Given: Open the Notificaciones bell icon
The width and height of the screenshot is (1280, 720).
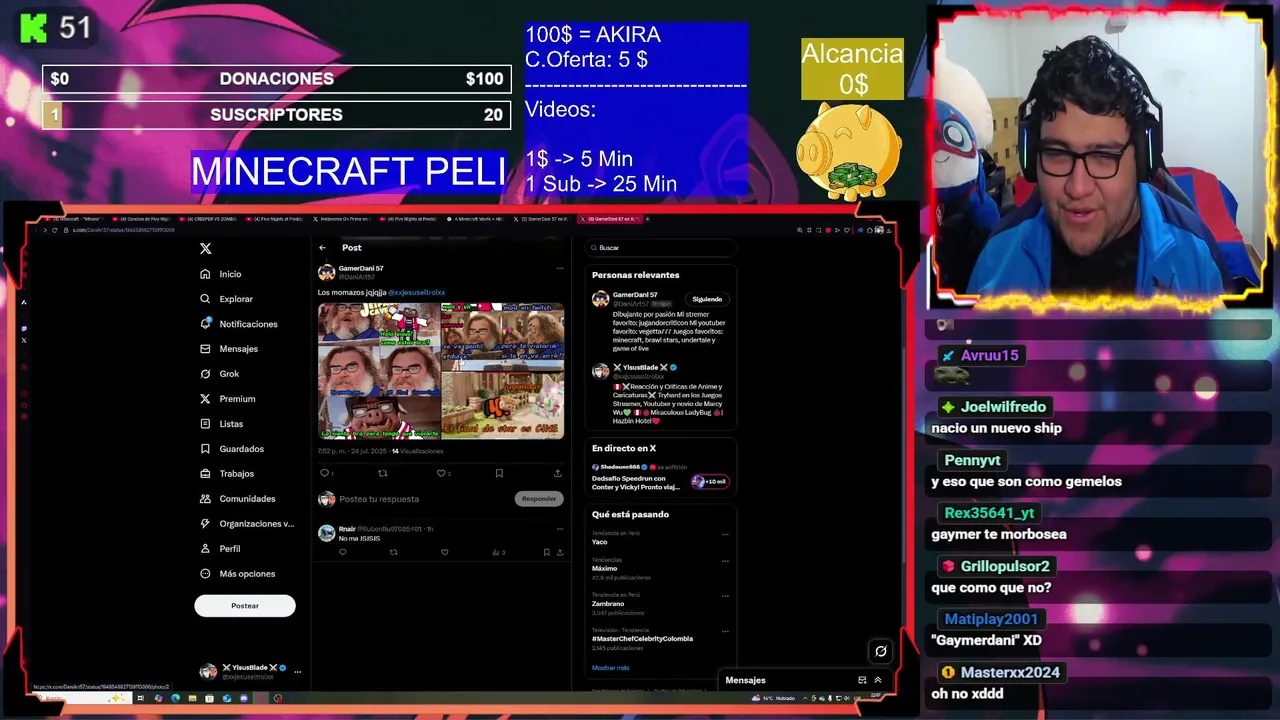Looking at the screenshot, I should (205, 324).
